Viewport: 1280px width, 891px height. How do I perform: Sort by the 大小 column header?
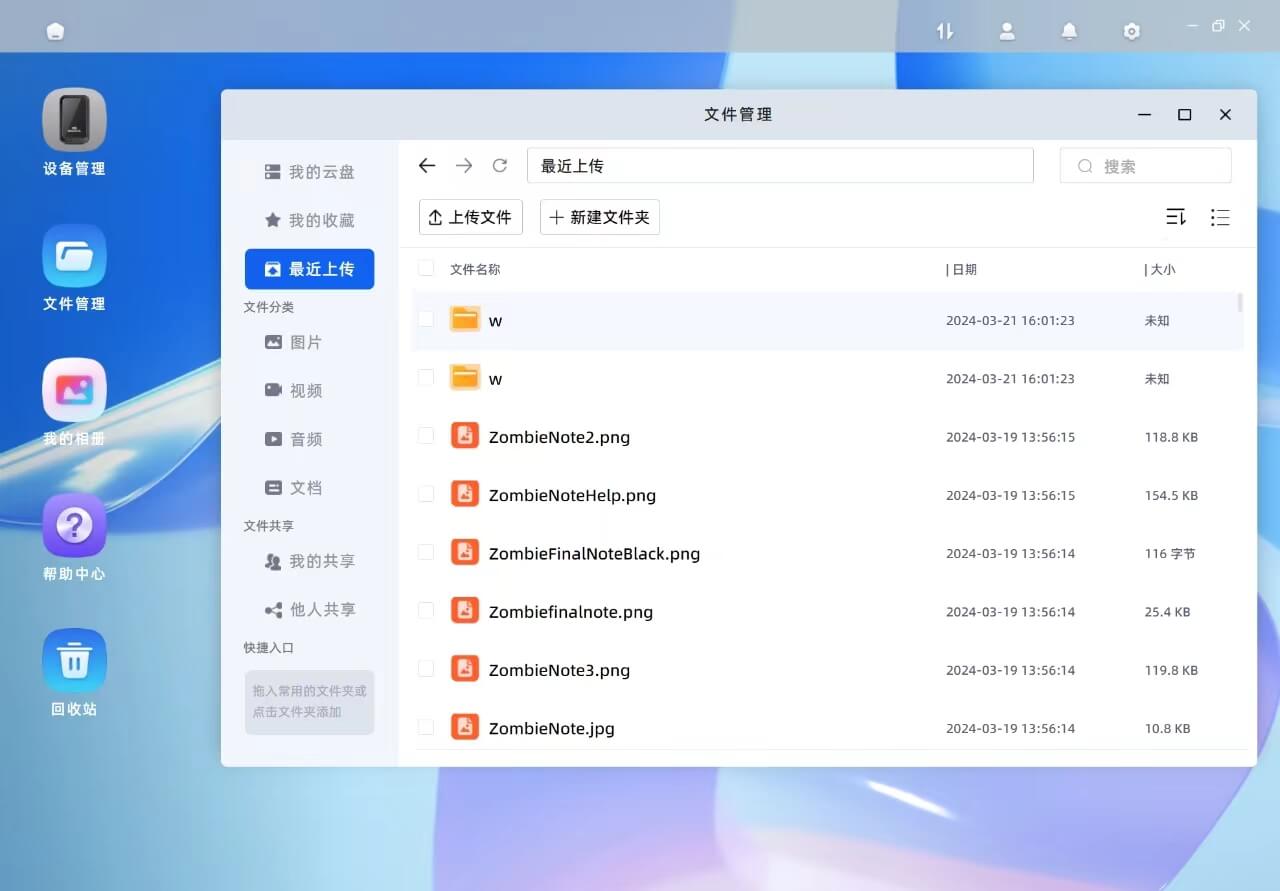(1162, 270)
